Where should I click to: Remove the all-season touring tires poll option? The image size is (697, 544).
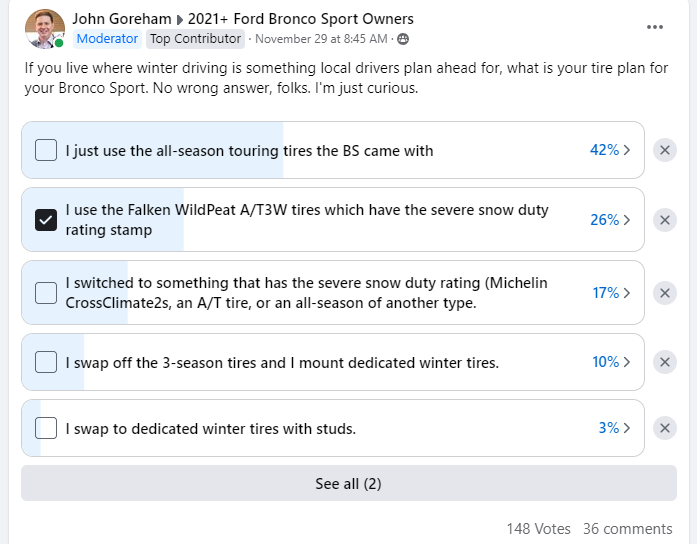(665, 150)
